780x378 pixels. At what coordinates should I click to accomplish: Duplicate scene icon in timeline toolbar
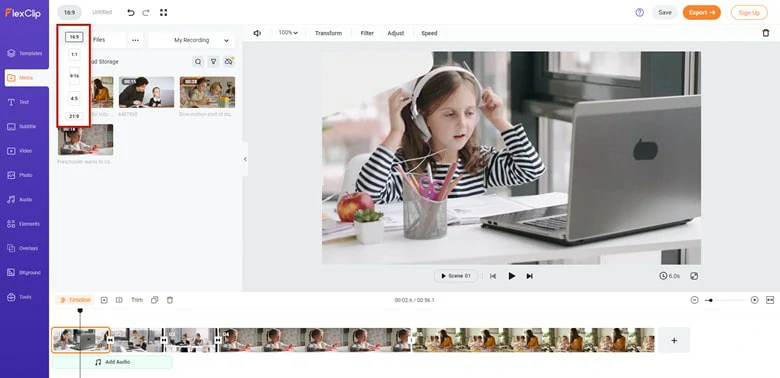tap(155, 300)
